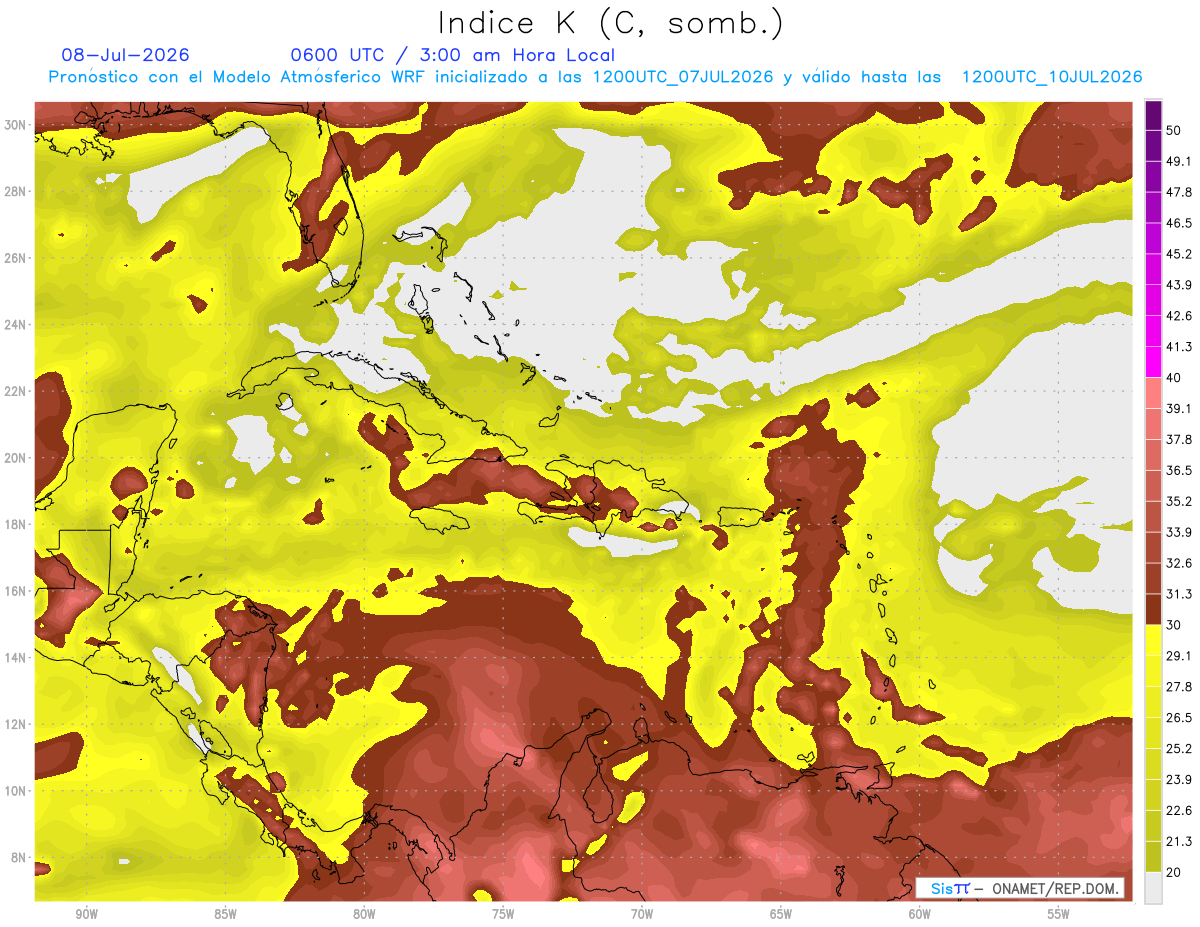Click the "0600 UTC / 3:00 am Hora Local" time label
This screenshot has height=927, width=1200.
pyautogui.click(x=452, y=55)
